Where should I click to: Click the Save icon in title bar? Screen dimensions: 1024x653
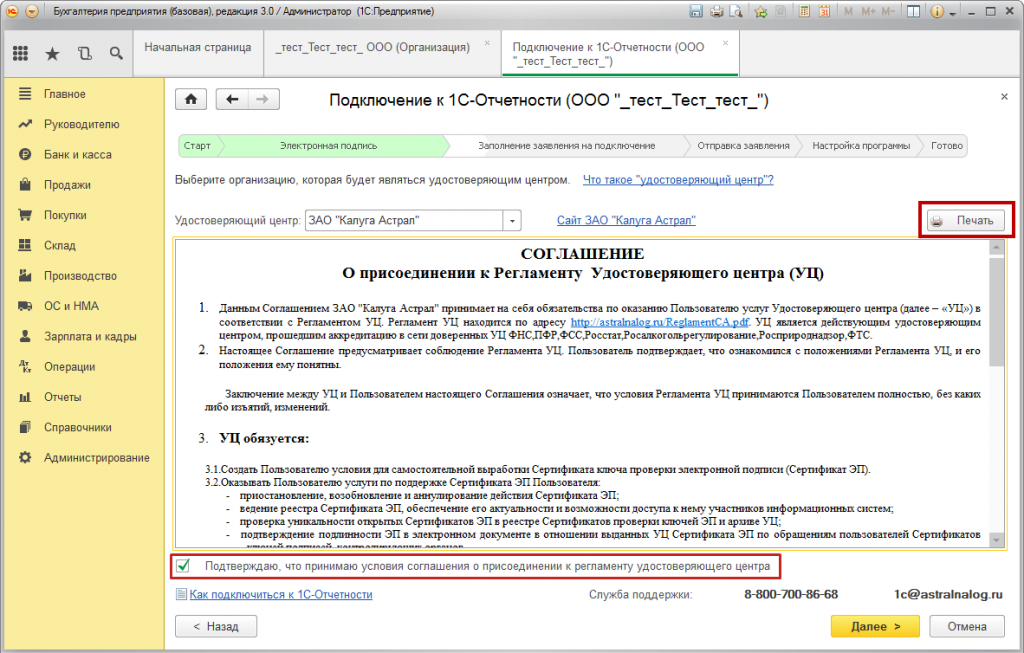(696, 11)
